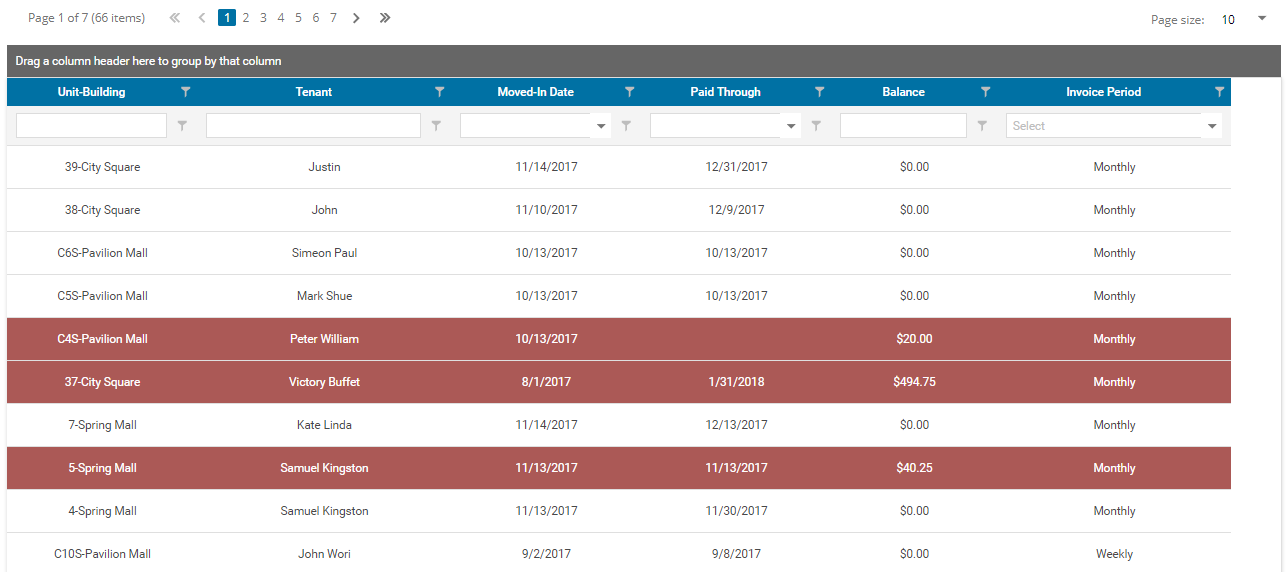1288x572 pixels.
Task: Click tenant Victory Buffet
Action: coord(325,382)
